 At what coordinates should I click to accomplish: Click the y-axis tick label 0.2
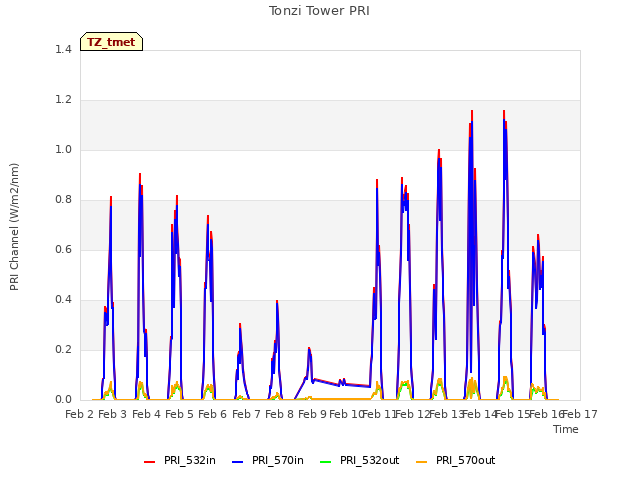(63, 349)
